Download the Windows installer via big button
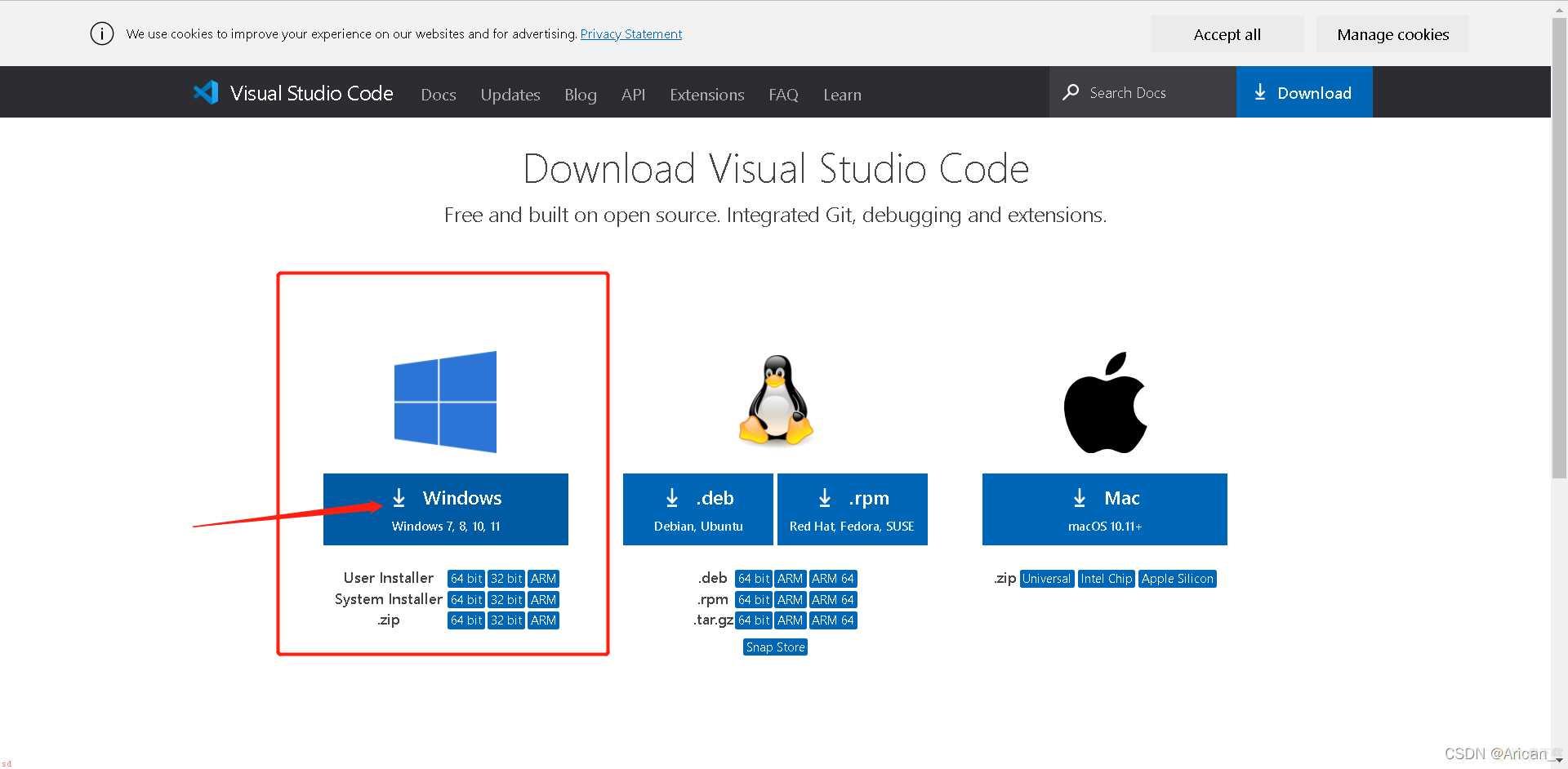 tap(446, 509)
